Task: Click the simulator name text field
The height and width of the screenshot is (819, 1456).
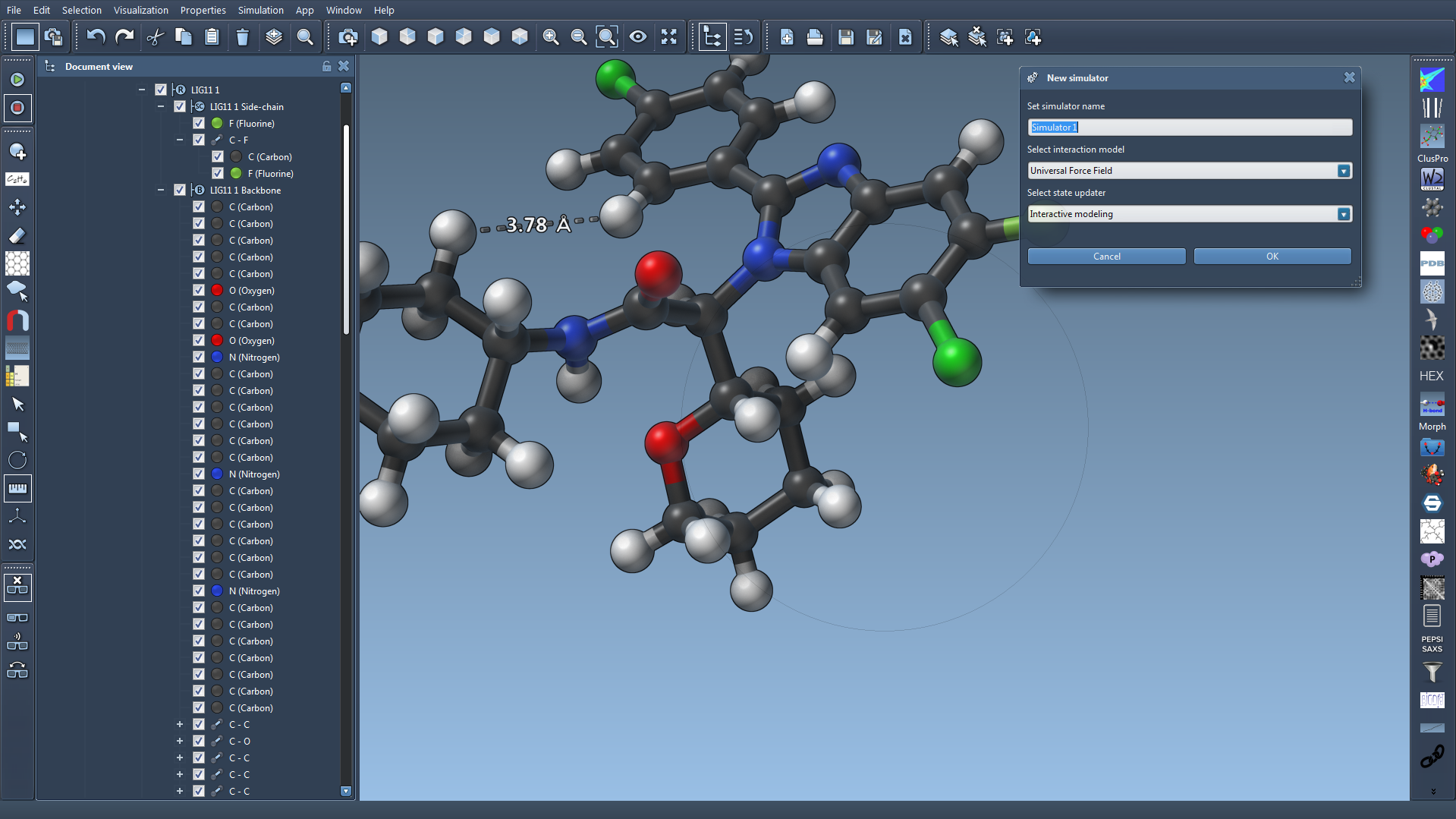Action: pyautogui.click(x=1189, y=128)
